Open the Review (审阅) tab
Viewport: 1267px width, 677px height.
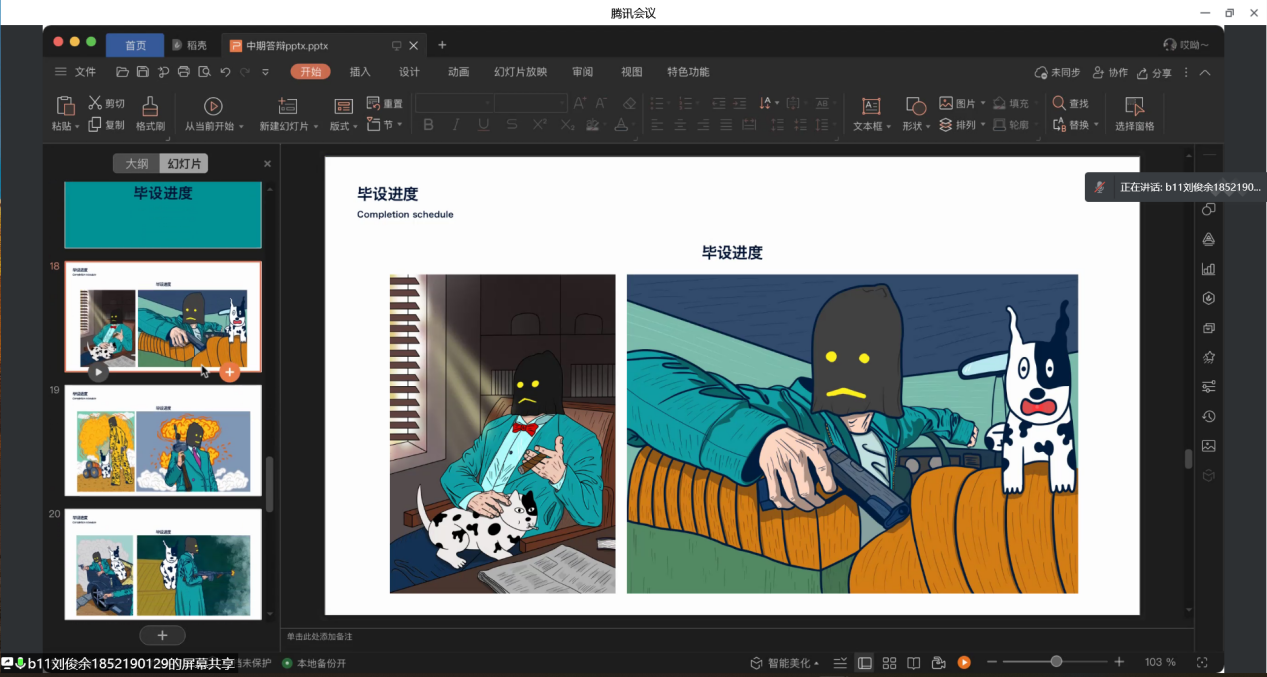click(x=582, y=72)
